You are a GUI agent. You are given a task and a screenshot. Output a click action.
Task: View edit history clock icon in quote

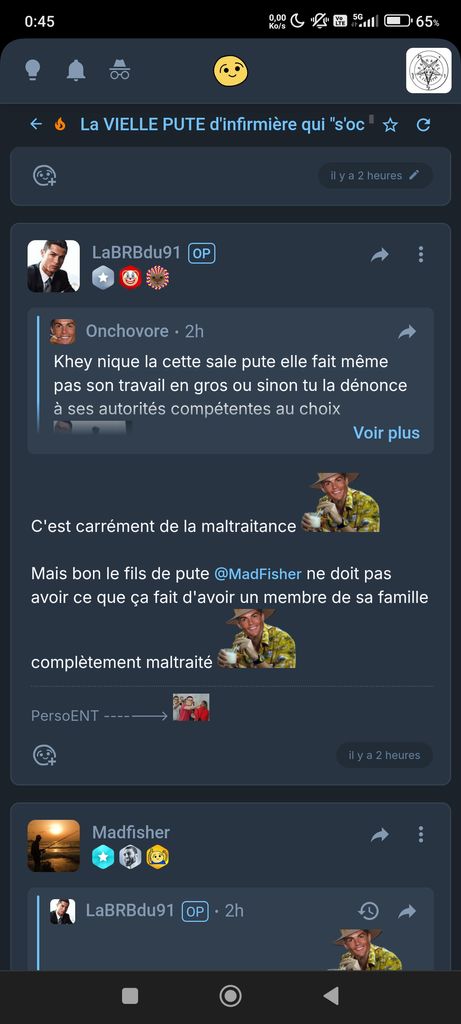[369, 910]
